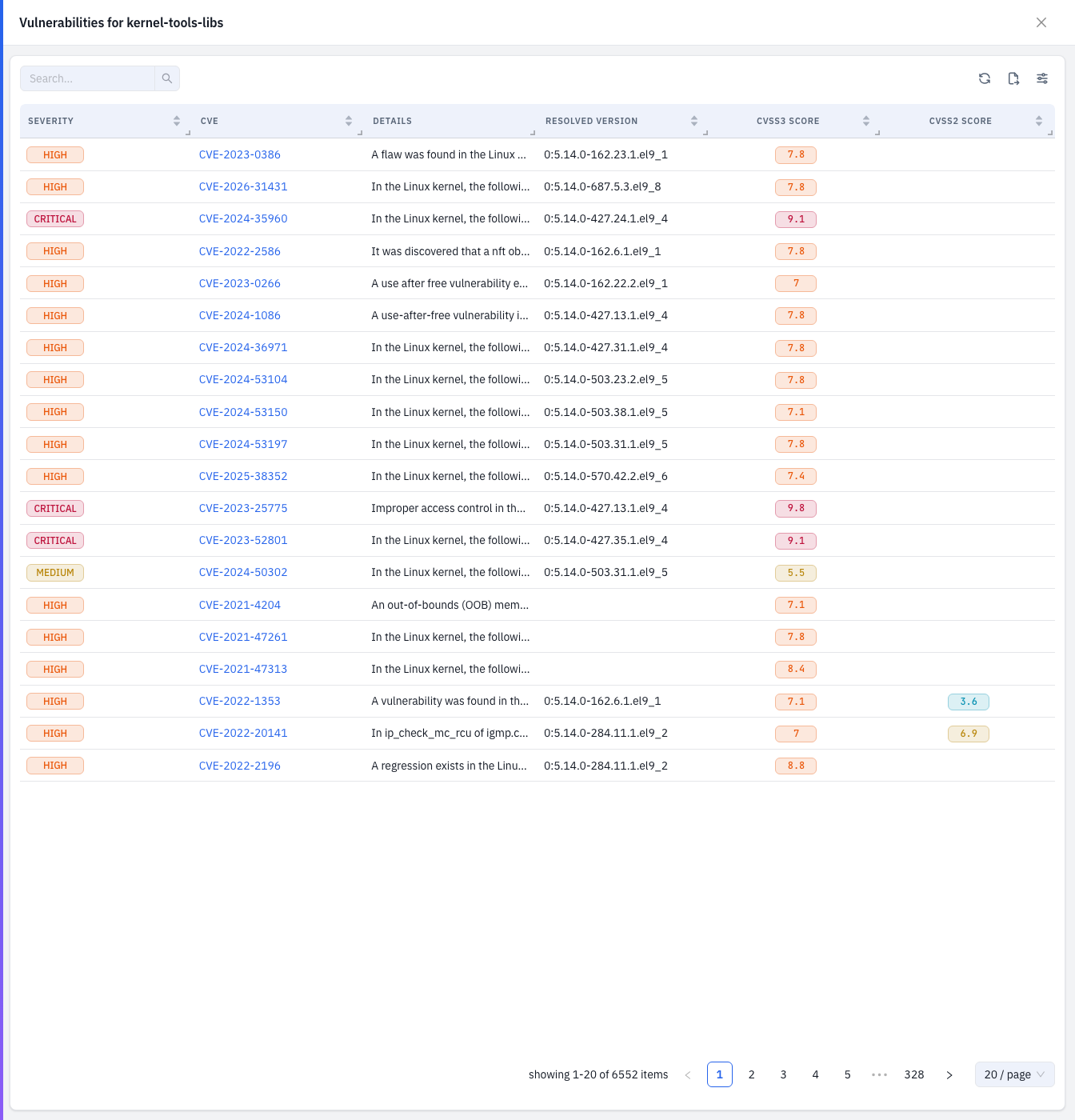Click 'showing 1-20 of 6552 items' text
Viewport: 1075px width, 1120px height.
pyautogui.click(x=598, y=1074)
